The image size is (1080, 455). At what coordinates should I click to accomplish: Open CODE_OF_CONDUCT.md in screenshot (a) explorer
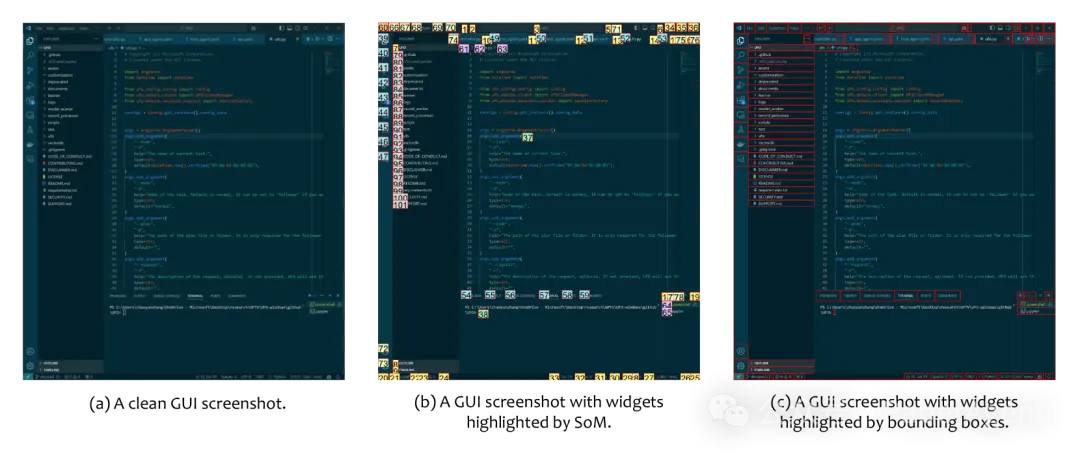(70, 156)
